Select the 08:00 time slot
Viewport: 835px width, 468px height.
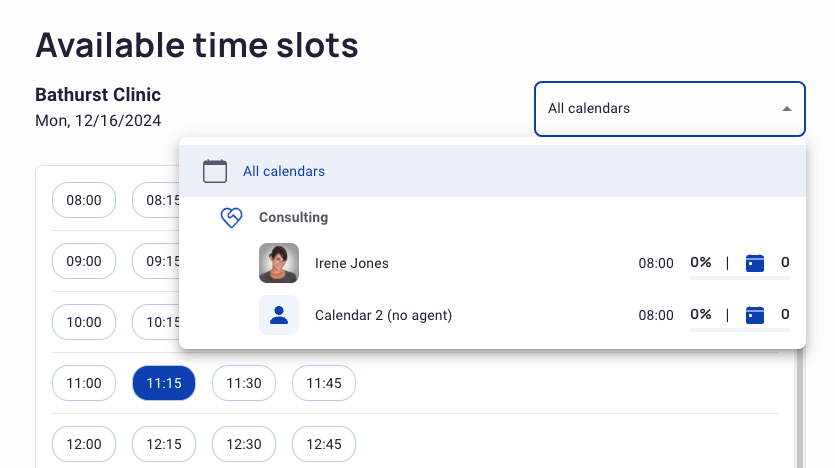pyautogui.click(x=84, y=200)
